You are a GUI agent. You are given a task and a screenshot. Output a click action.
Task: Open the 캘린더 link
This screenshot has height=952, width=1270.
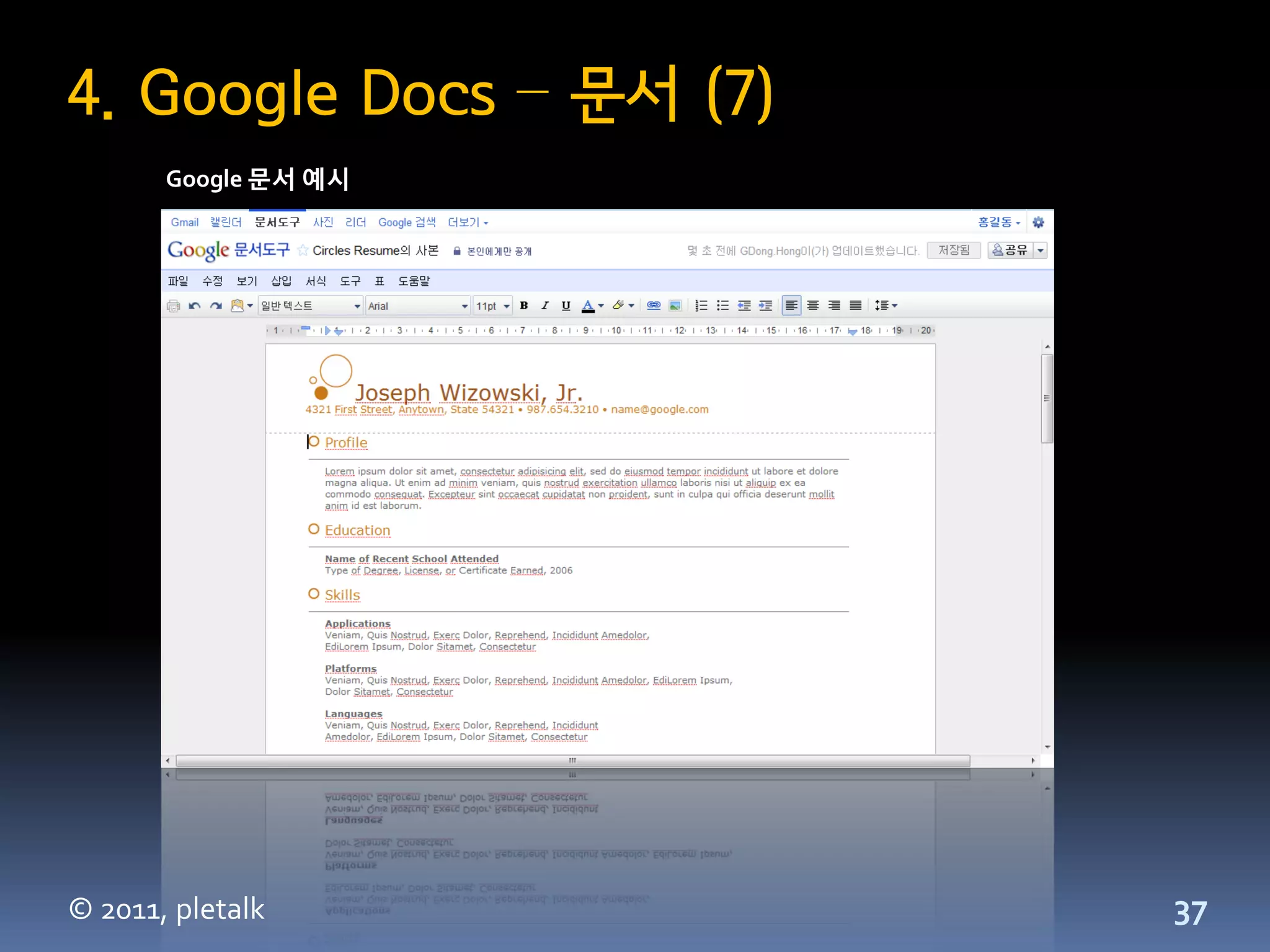(x=226, y=223)
